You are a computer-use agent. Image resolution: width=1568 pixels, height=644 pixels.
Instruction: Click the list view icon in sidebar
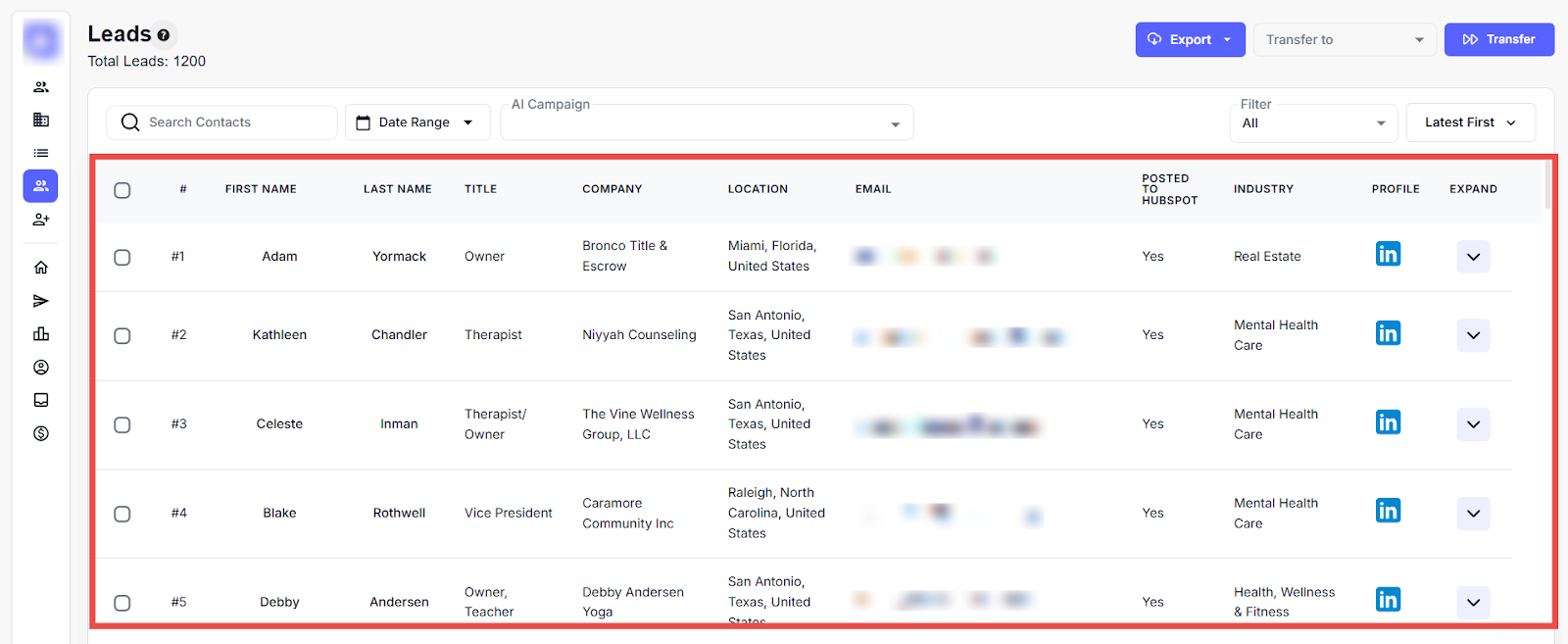coord(41,153)
